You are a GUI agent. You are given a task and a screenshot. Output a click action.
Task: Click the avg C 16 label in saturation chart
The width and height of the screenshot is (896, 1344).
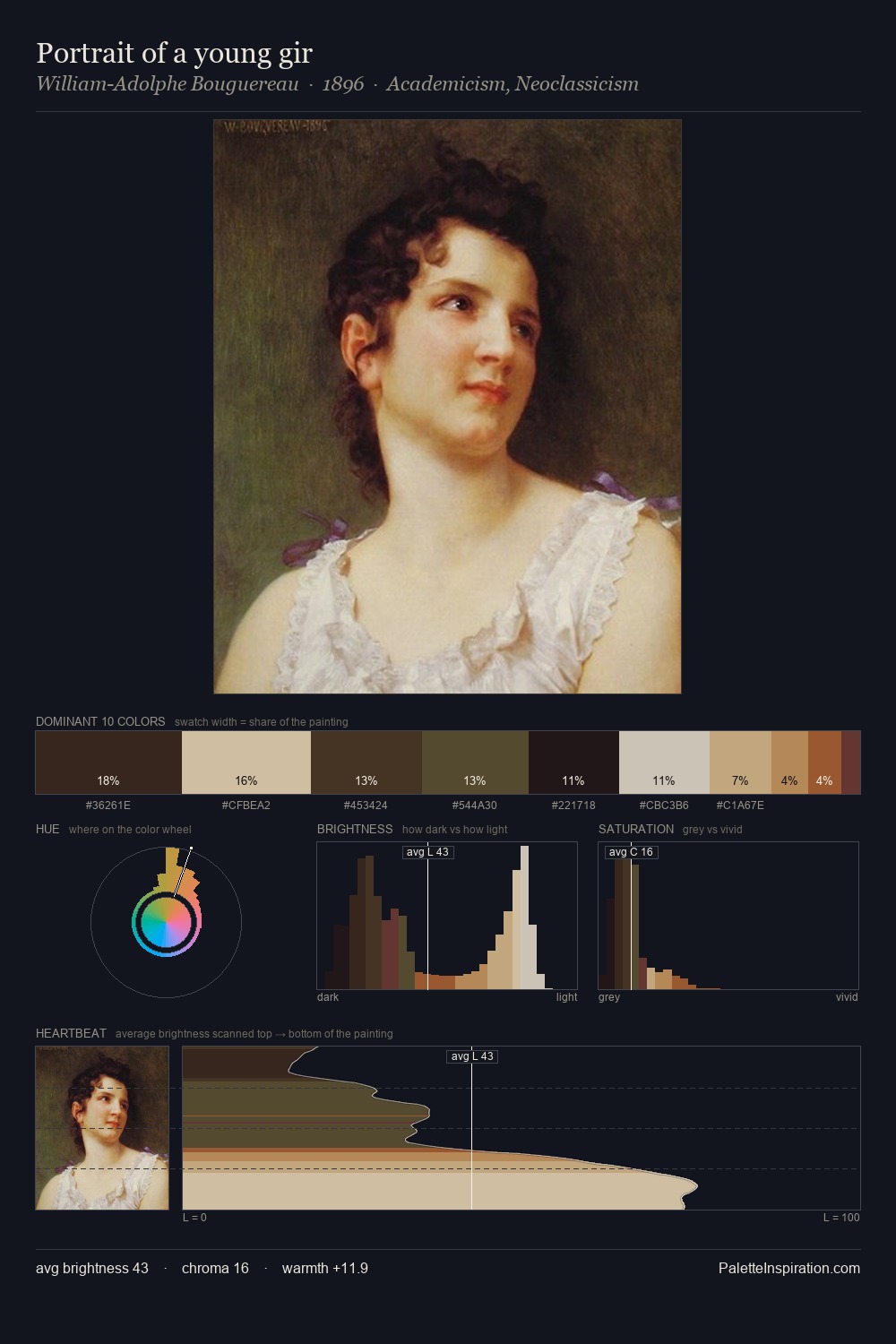point(632,852)
